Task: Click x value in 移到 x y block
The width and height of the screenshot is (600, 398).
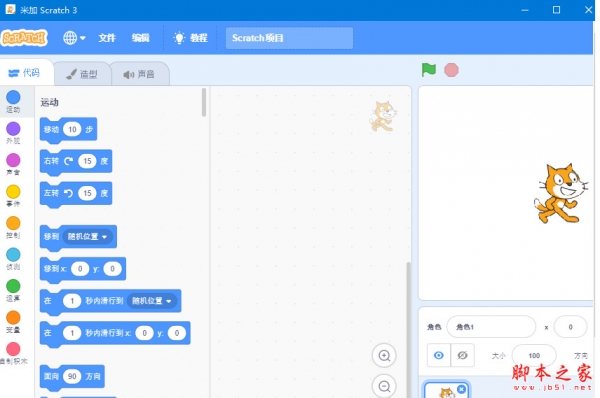Action: click(80, 269)
